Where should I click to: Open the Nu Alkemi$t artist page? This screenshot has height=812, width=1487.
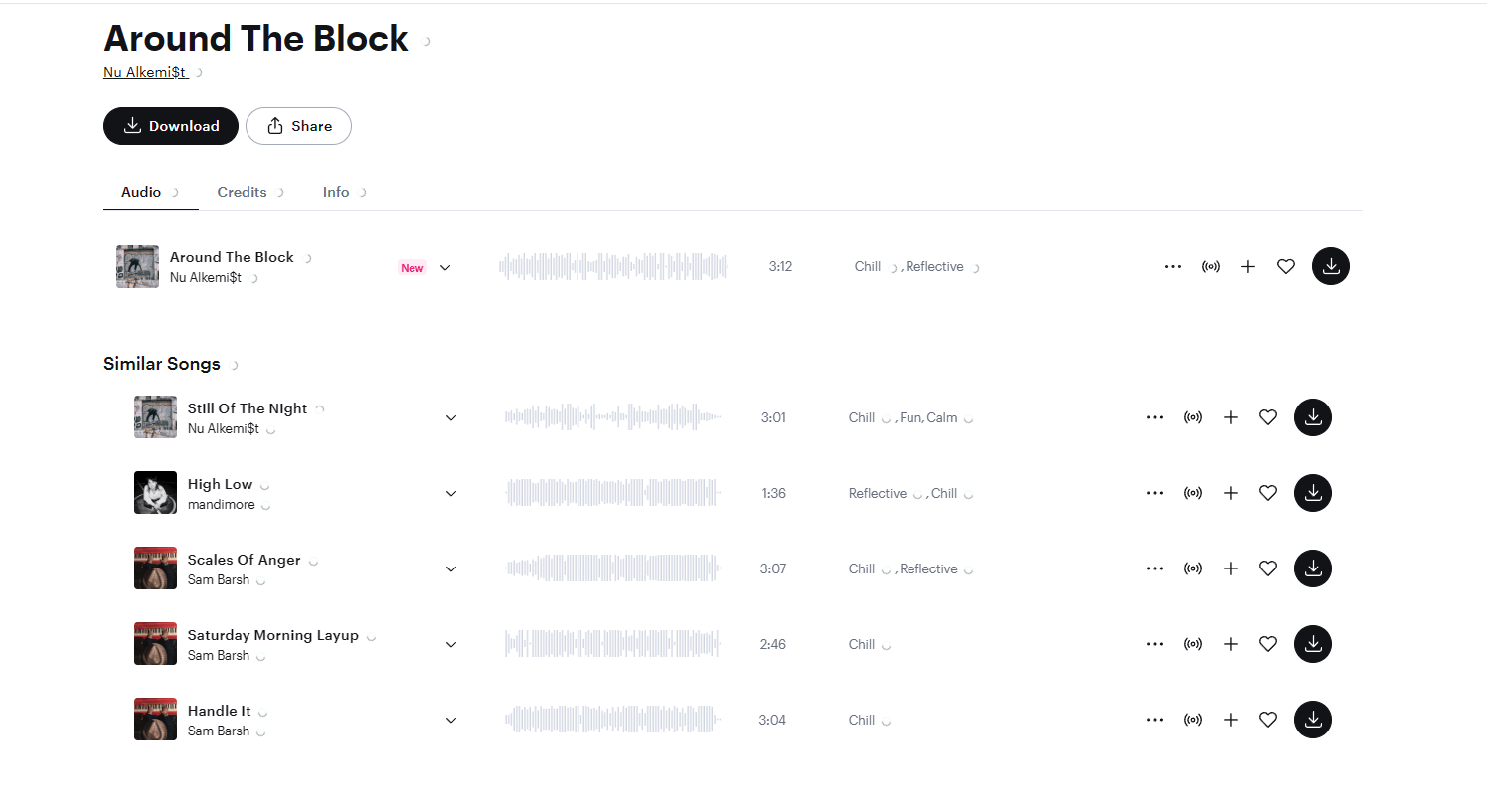[144, 71]
